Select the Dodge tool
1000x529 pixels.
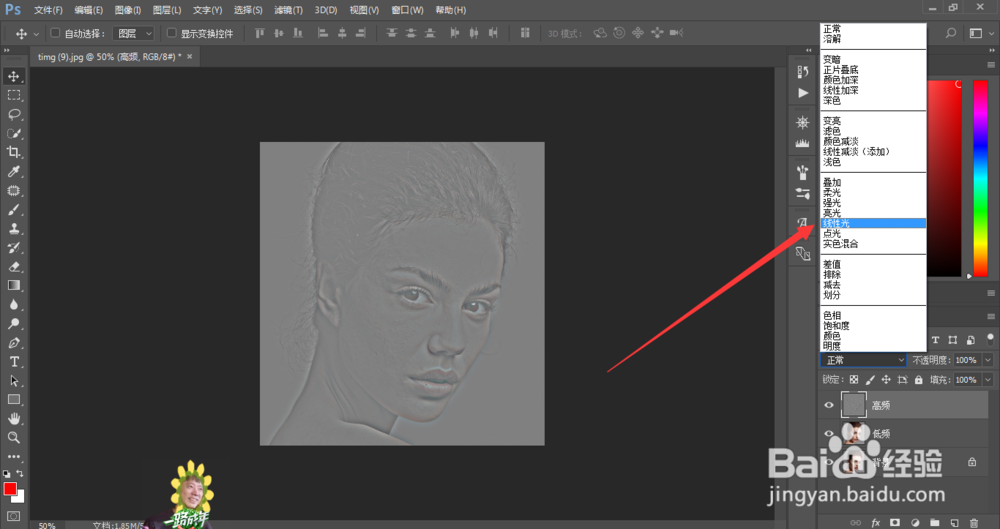(13, 324)
